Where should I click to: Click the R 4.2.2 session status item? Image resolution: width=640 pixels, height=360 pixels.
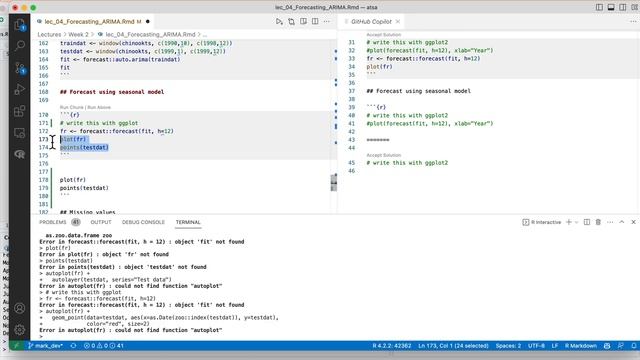click(x=392, y=346)
